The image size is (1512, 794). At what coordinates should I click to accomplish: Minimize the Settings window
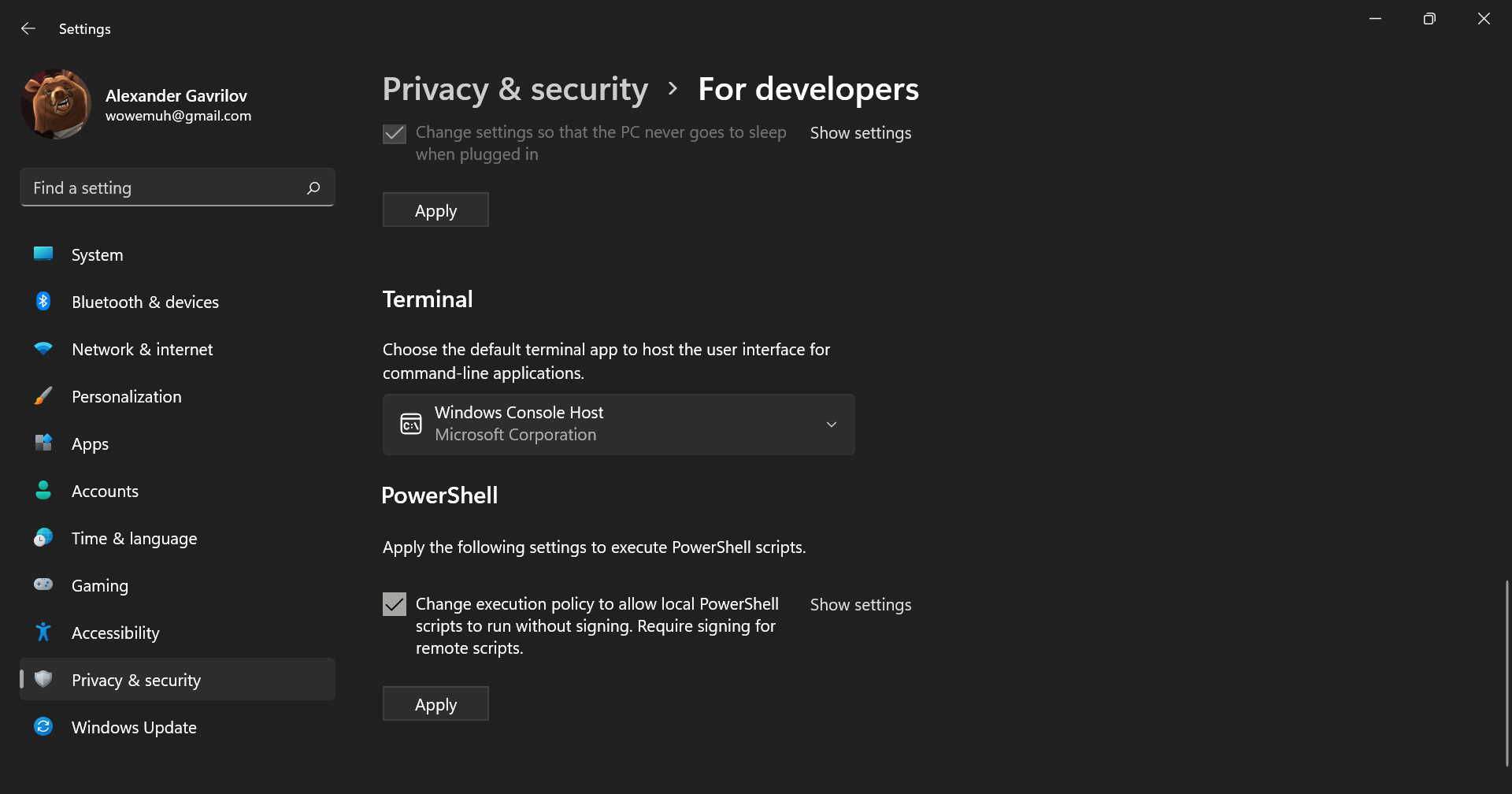click(1375, 19)
